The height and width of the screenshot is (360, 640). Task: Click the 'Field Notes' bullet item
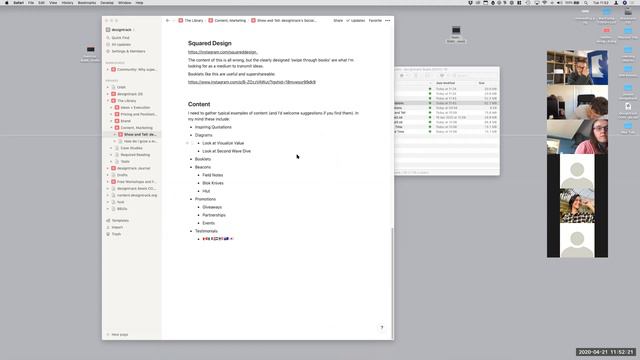click(x=213, y=175)
